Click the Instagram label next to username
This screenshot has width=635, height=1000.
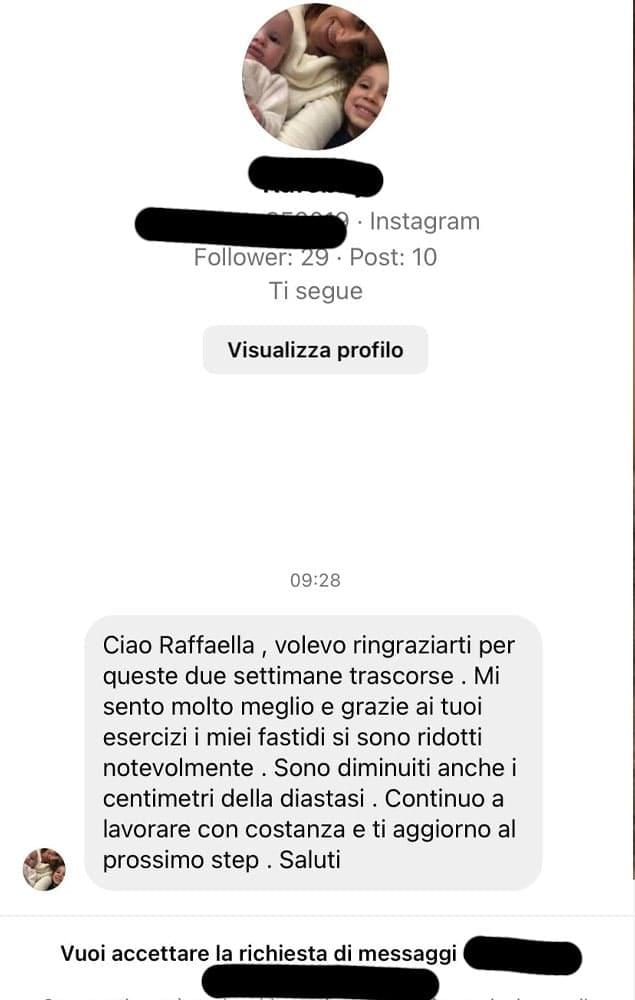[x=425, y=221]
